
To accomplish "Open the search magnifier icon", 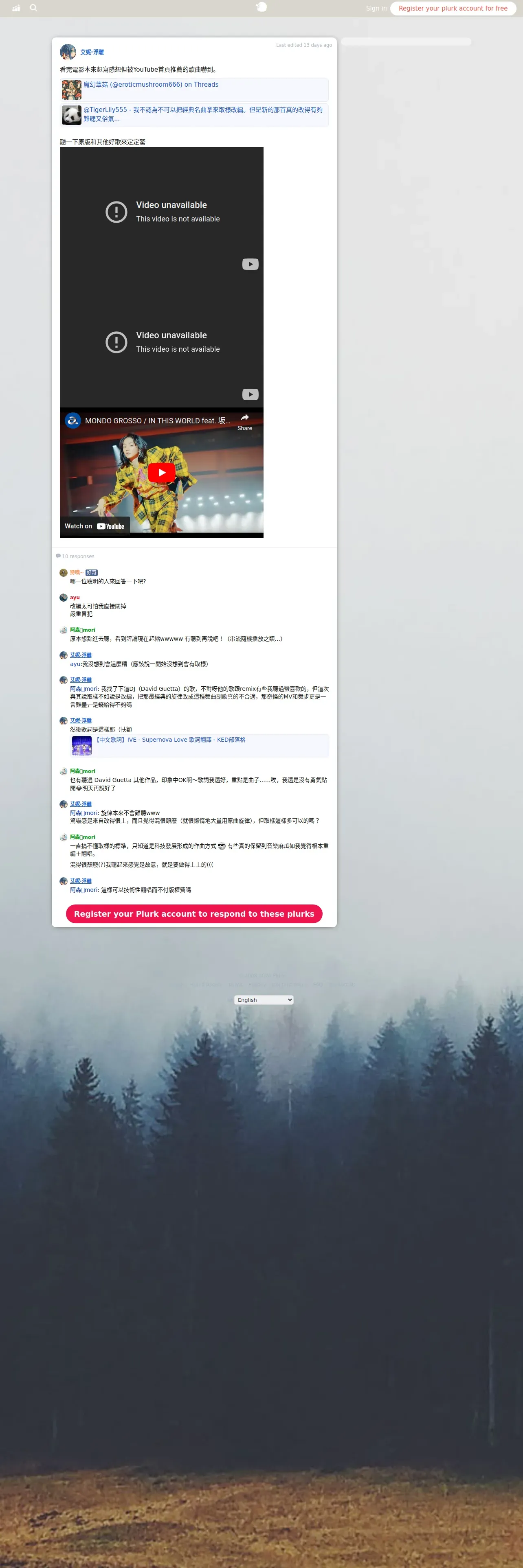I will (33, 8).
